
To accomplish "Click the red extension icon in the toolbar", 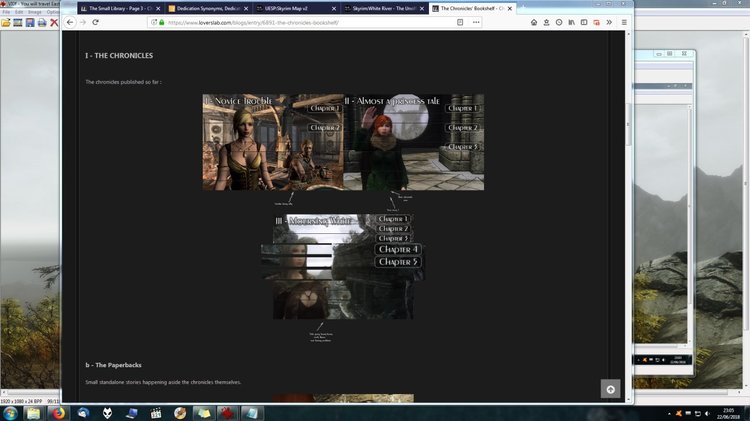I will click(596, 22).
